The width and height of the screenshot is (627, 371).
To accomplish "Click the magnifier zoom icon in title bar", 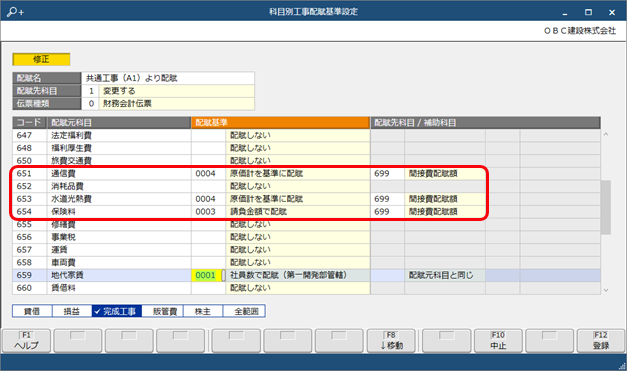I will pos(16,12).
